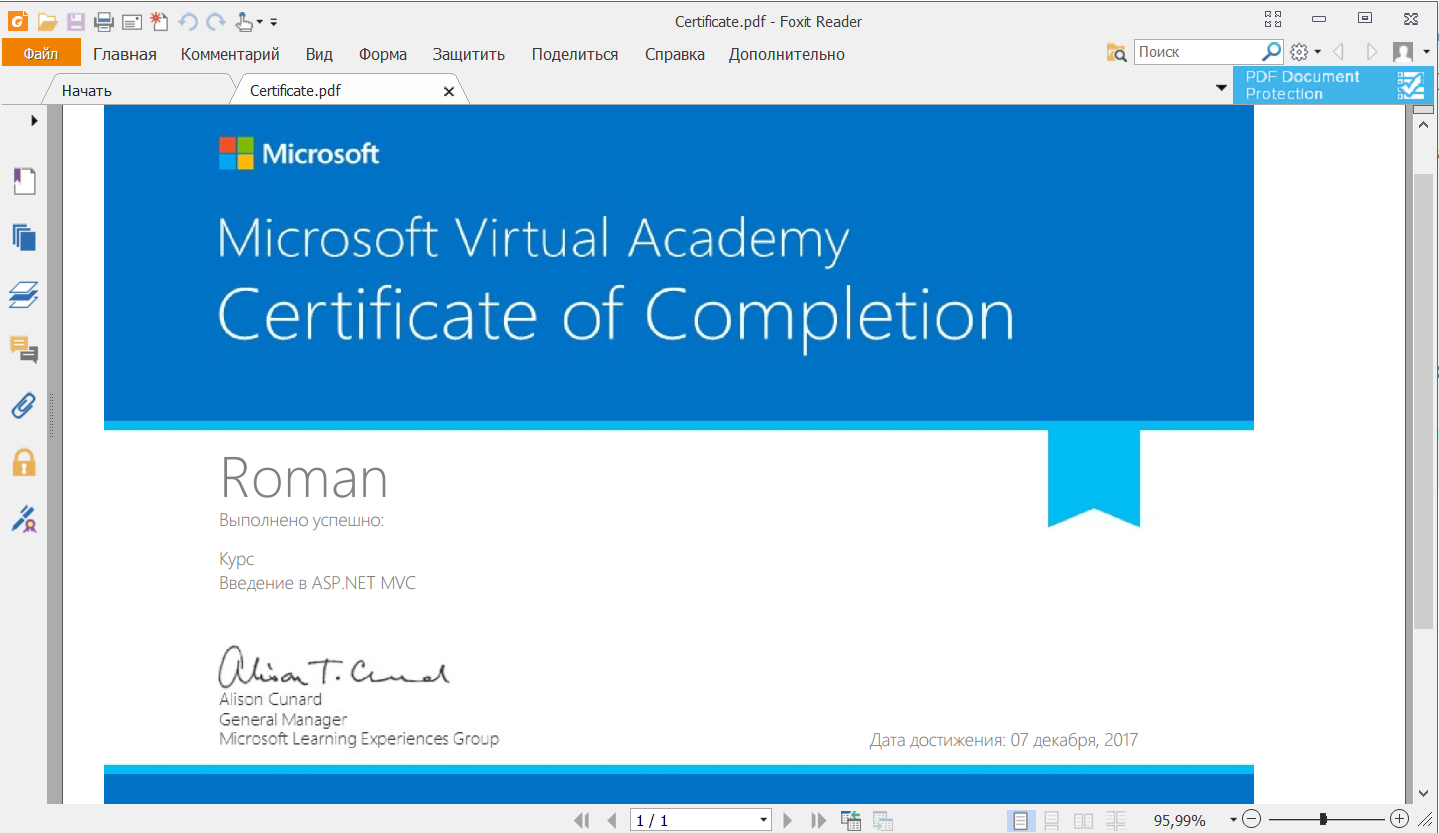The image size is (1439, 833).
Task: Open the Digital Signatures panel
Action: 24,519
